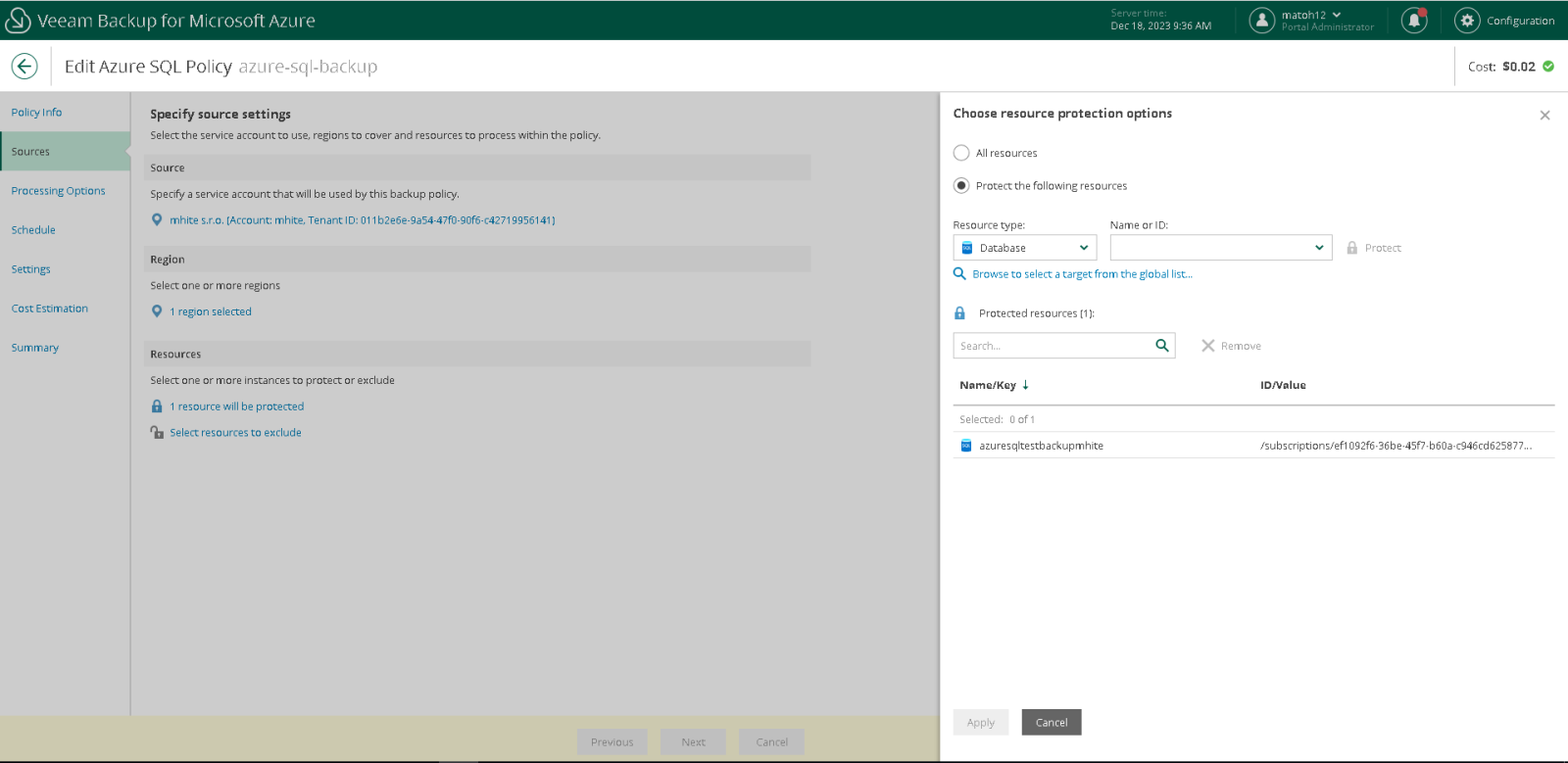Click Cancel in the protection options panel
Viewport: 1568px width, 763px height.
pyautogui.click(x=1052, y=723)
